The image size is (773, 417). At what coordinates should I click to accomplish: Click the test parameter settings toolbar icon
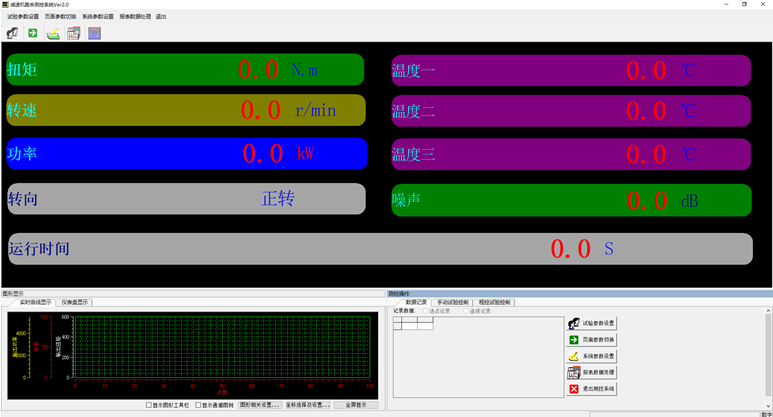pyautogui.click(x=12, y=33)
